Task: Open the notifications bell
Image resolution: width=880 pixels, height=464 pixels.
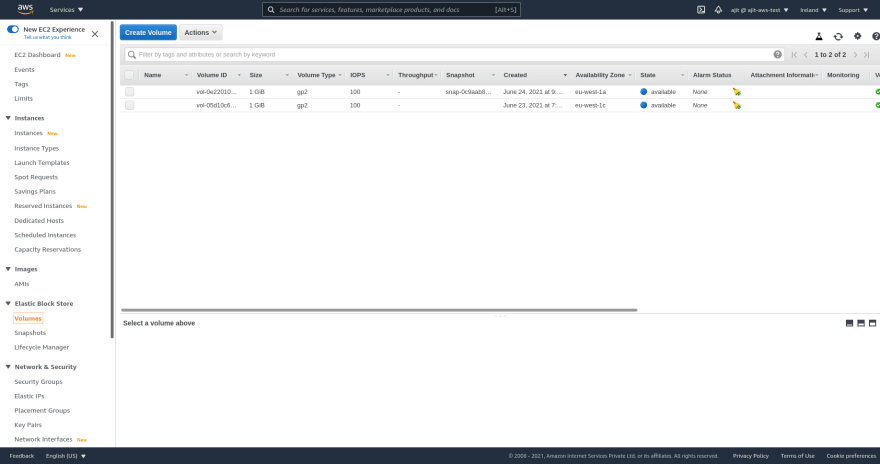Action: [718, 10]
